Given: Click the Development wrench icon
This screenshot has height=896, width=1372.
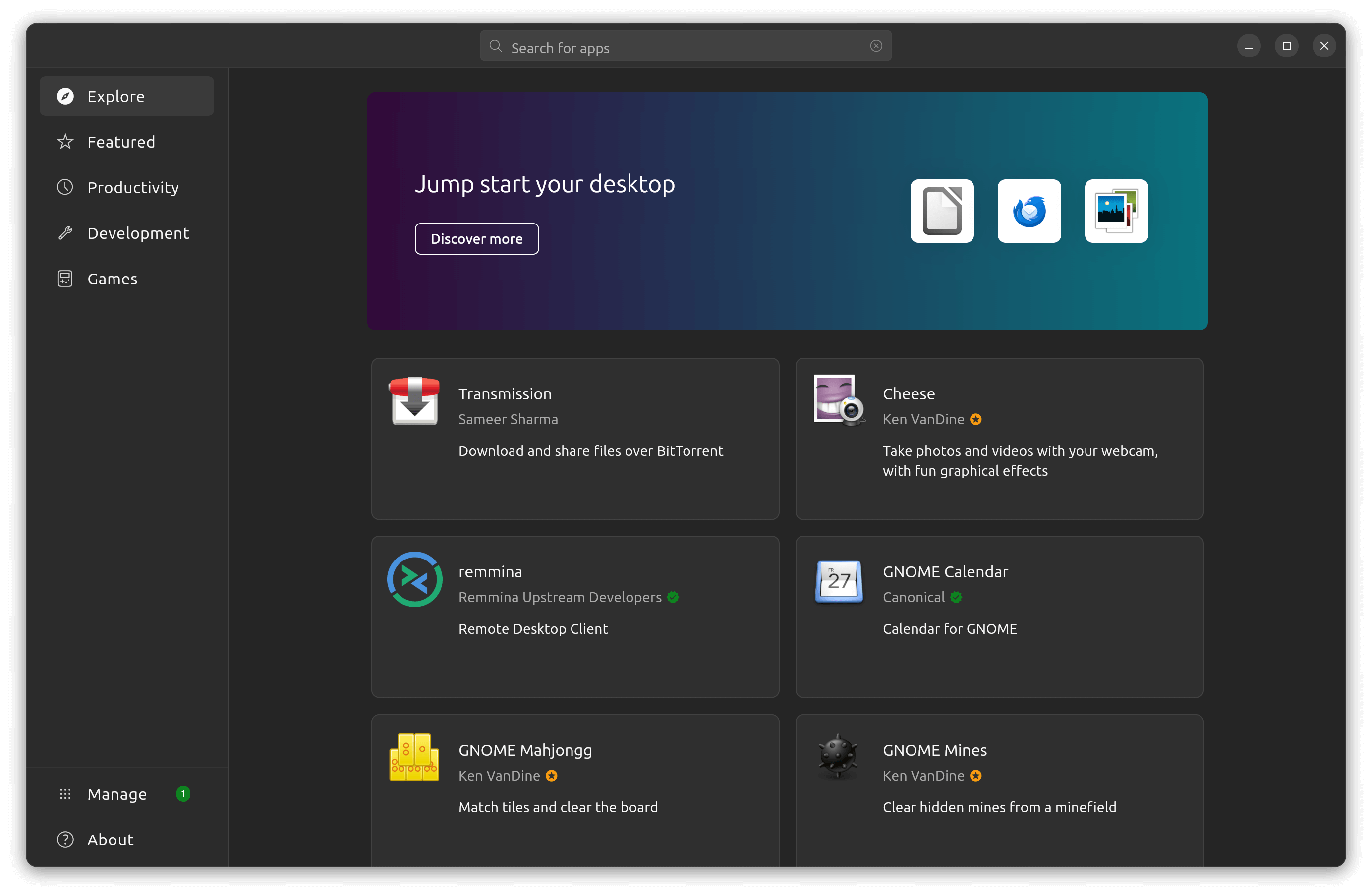Looking at the screenshot, I should pos(65,233).
